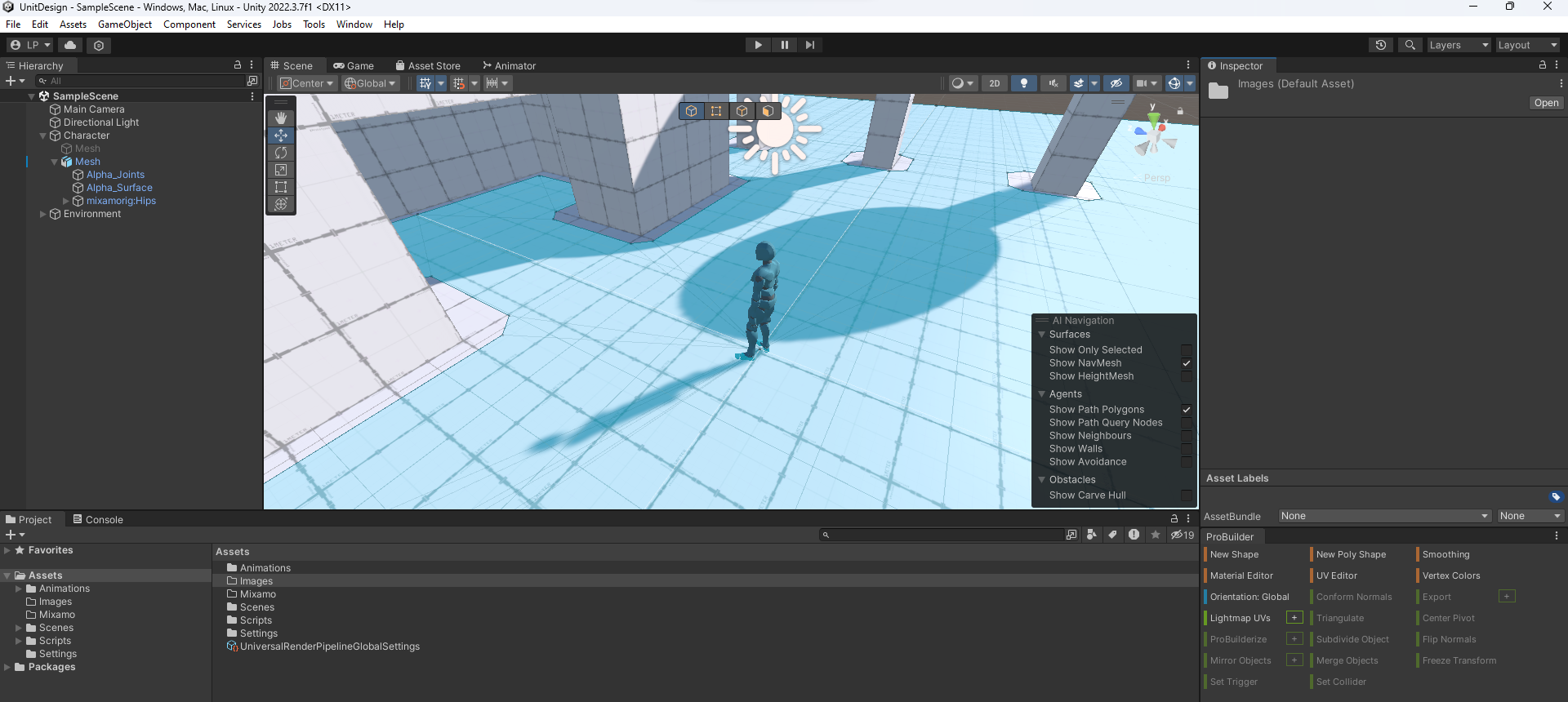Uncheck Show NavMesh checkbox

tap(1186, 363)
